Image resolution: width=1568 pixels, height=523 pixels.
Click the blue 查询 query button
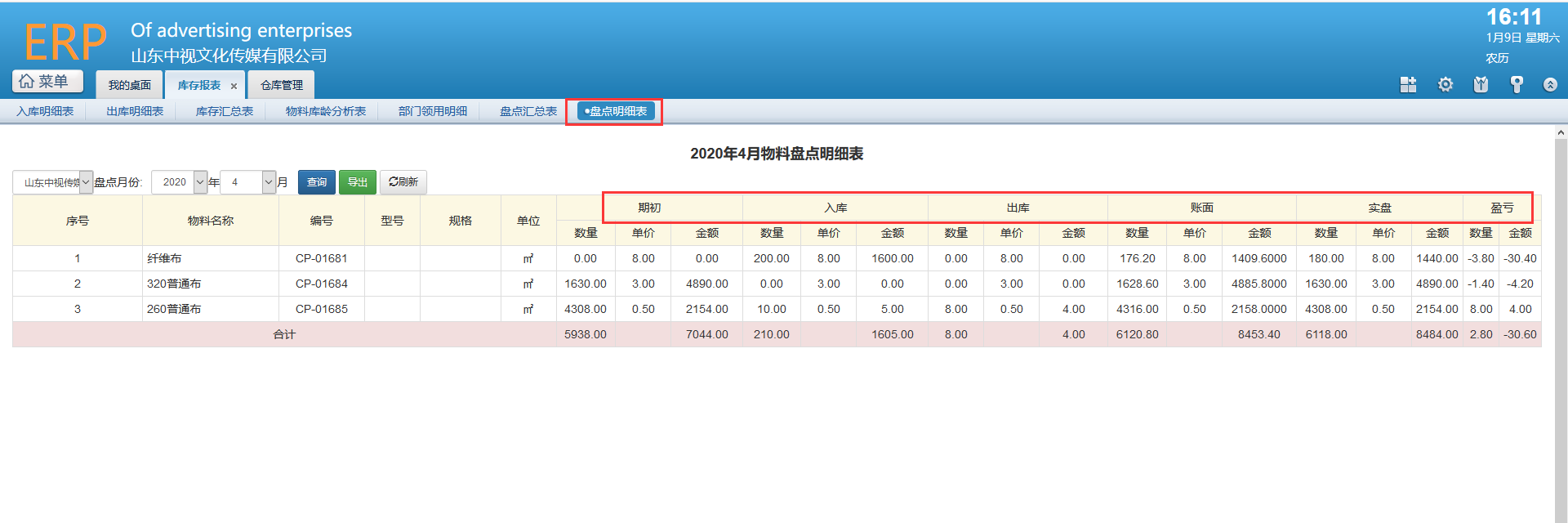click(317, 182)
